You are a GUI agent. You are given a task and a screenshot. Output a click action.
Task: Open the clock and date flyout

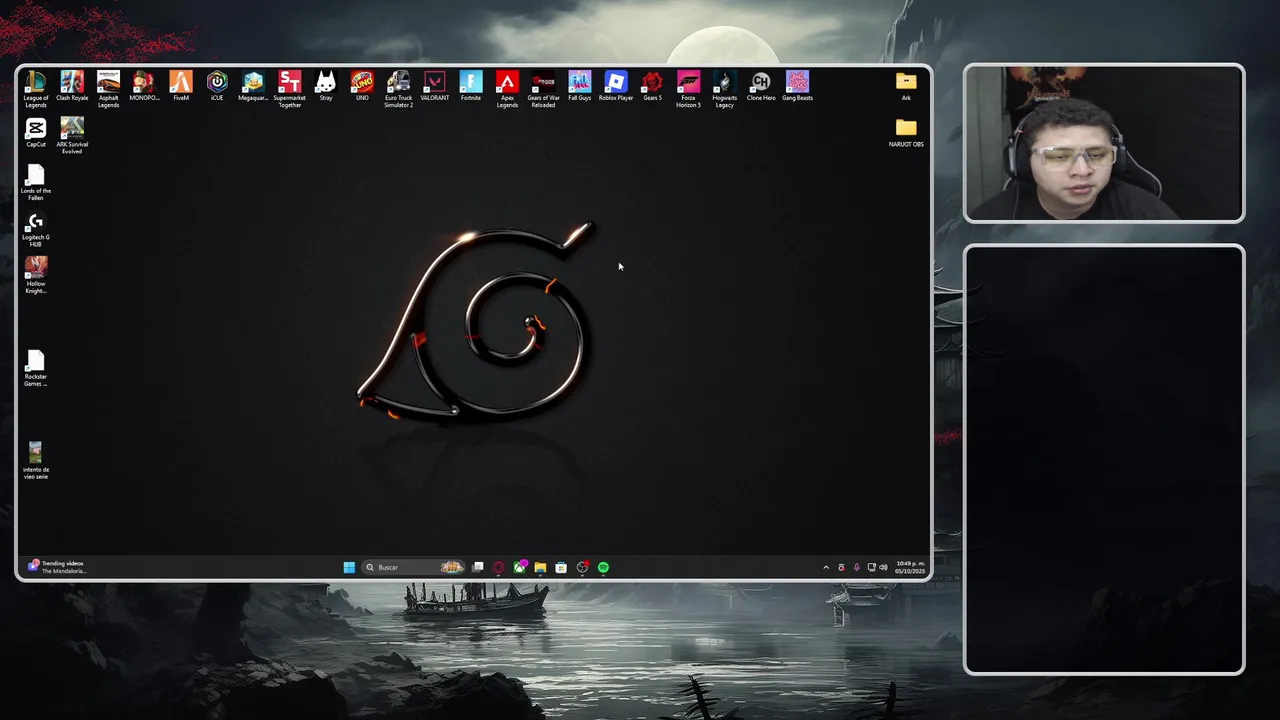(911, 567)
